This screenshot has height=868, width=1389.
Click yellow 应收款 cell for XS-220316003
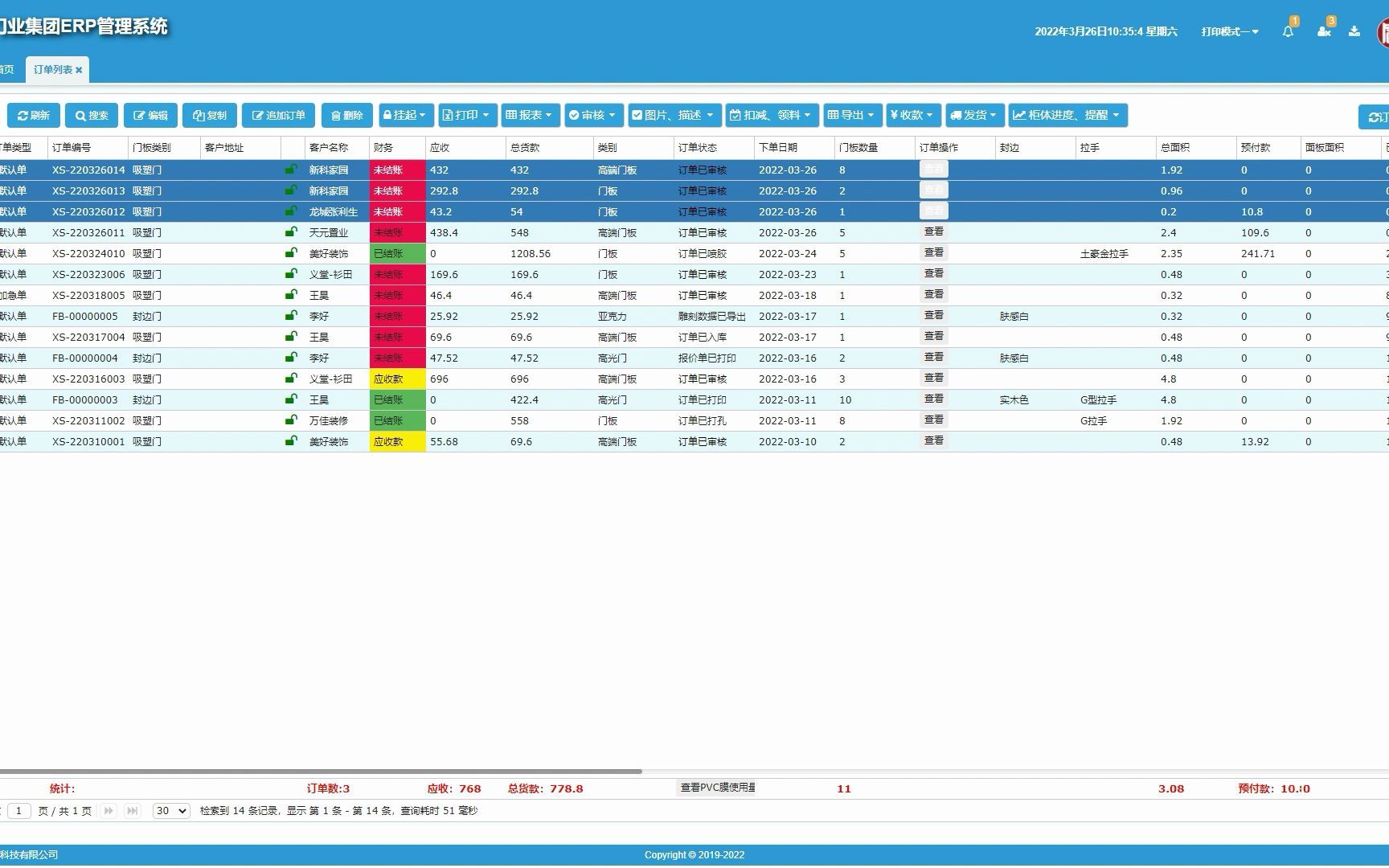[x=397, y=379]
